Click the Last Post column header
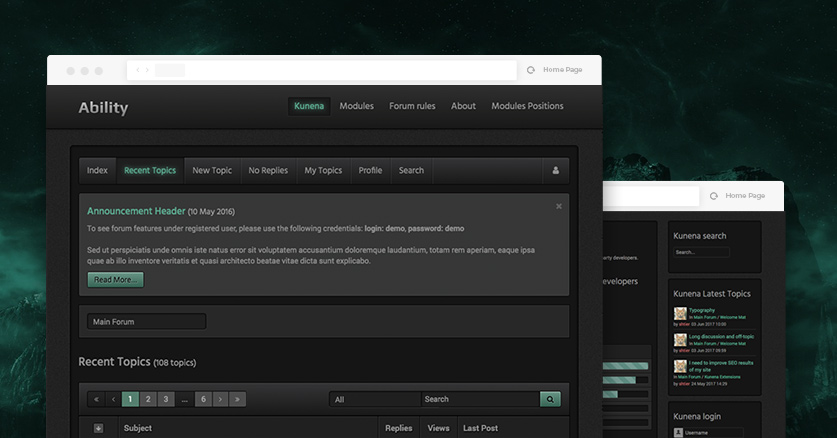The height and width of the screenshot is (438, 837). [480, 428]
